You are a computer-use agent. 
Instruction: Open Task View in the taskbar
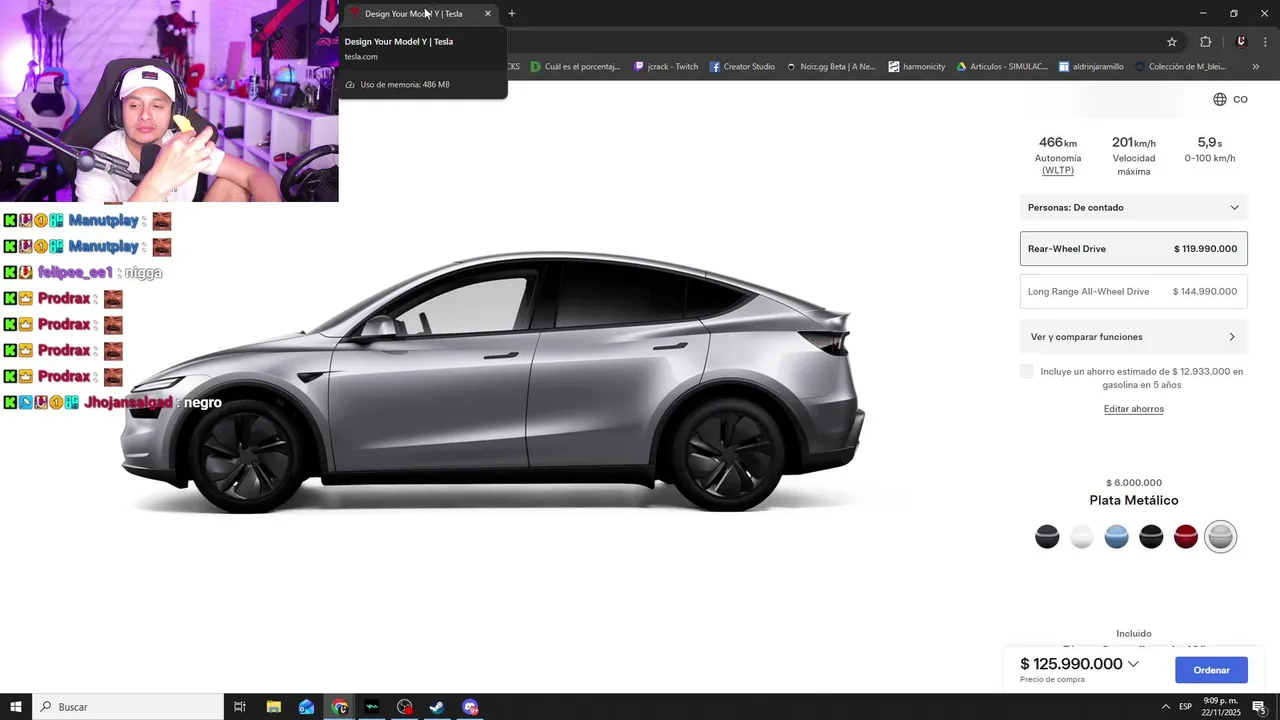click(x=240, y=707)
